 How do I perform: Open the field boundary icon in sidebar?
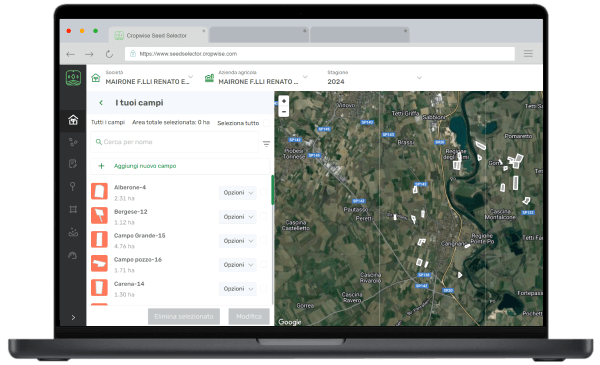[73, 209]
